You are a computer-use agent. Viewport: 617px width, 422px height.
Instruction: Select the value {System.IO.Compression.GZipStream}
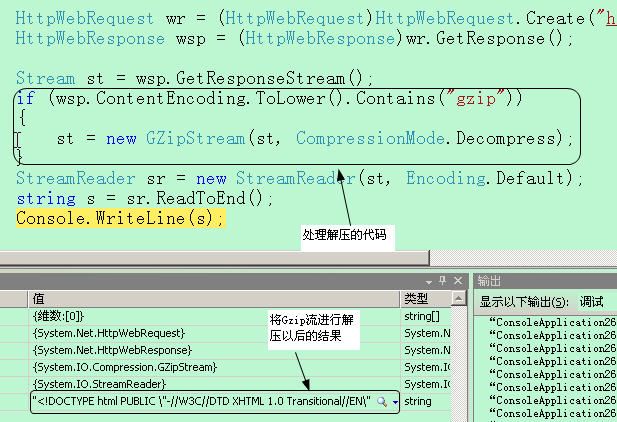tap(125, 367)
